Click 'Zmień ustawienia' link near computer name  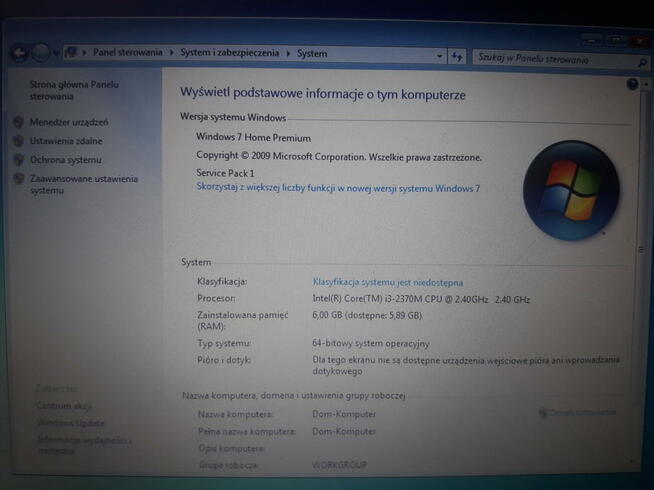point(582,412)
